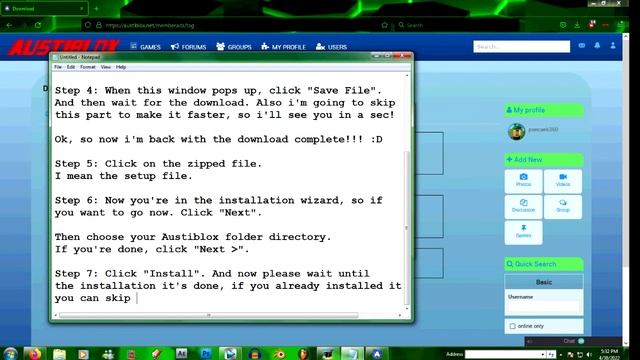Add new Videos via camcorder icon
The image size is (640, 360).
[x=563, y=181]
